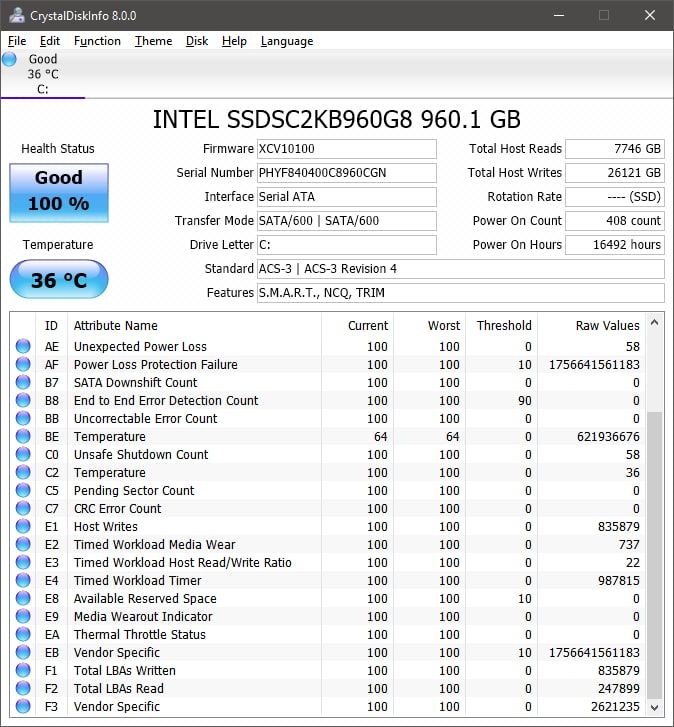Open the Language menu
This screenshot has height=727, width=674.
point(287,41)
